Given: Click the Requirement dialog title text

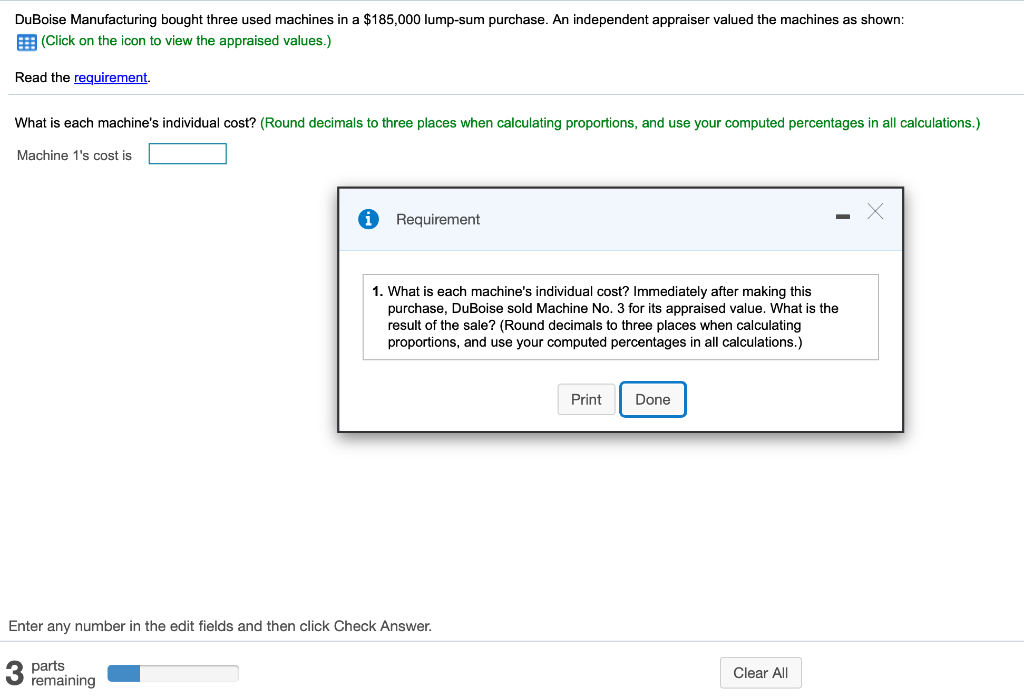Looking at the screenshot, I should coord(438,219).
